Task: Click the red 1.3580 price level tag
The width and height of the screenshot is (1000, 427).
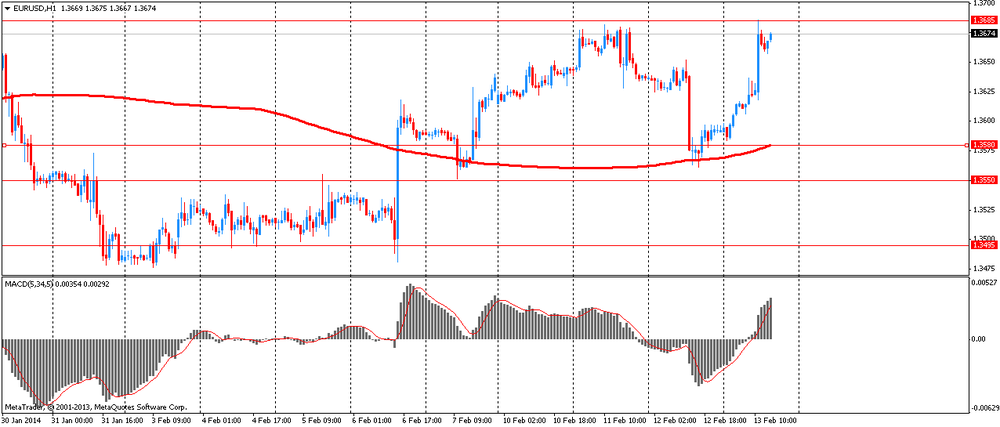Action: tap(982, 145)
